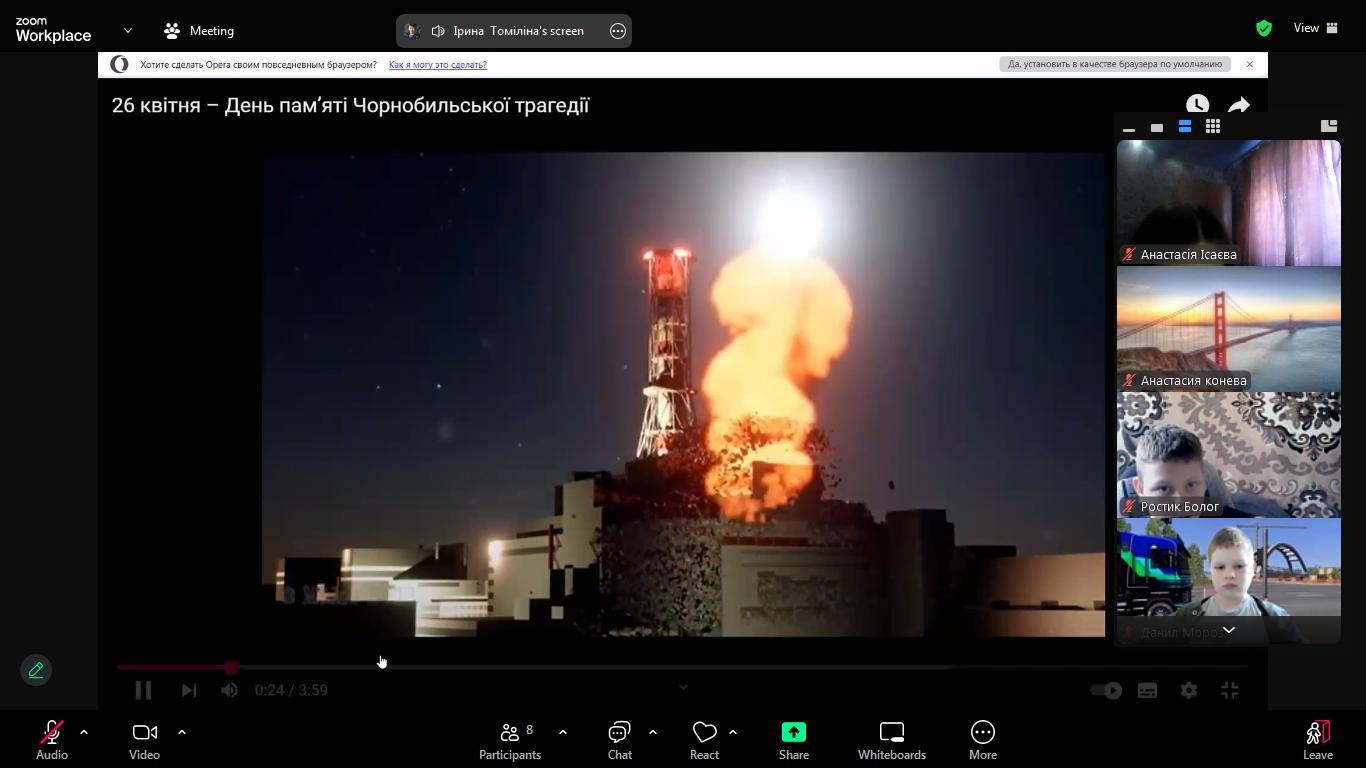
Task: Skip to the next video
Action: pos(188,690)
